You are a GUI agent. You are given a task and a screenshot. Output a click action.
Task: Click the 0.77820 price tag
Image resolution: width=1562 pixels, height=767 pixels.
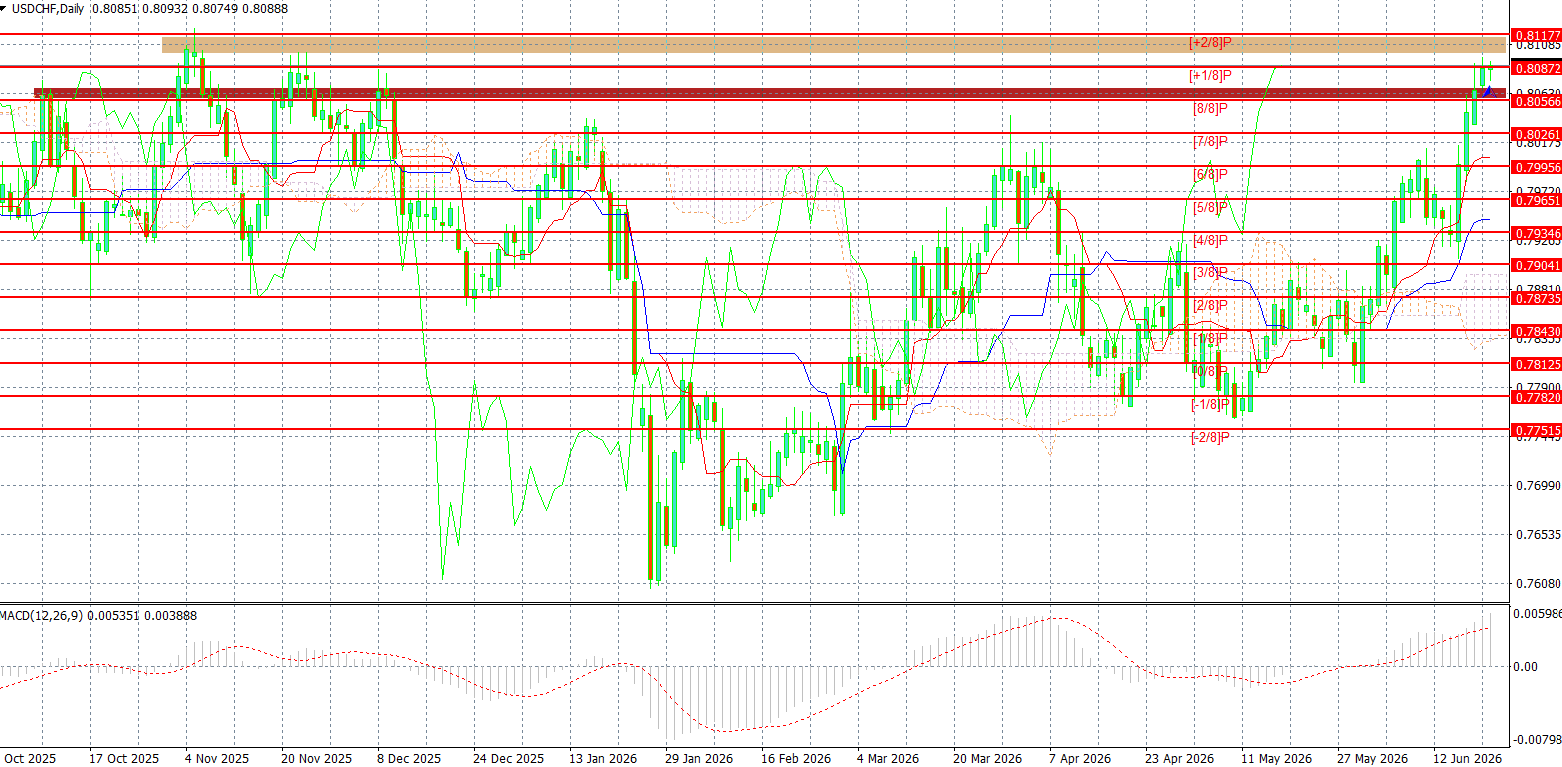(x=1538, y=397)
